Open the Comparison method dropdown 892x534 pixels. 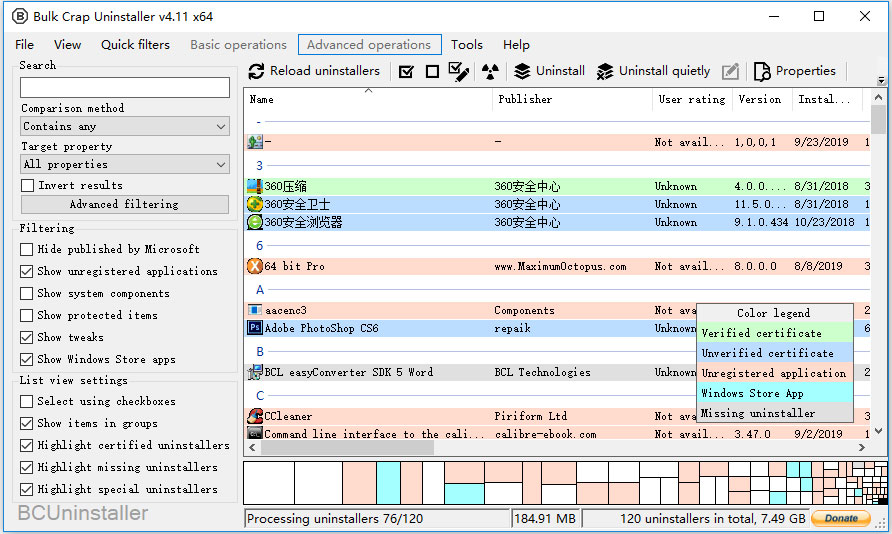coord(125,126)
